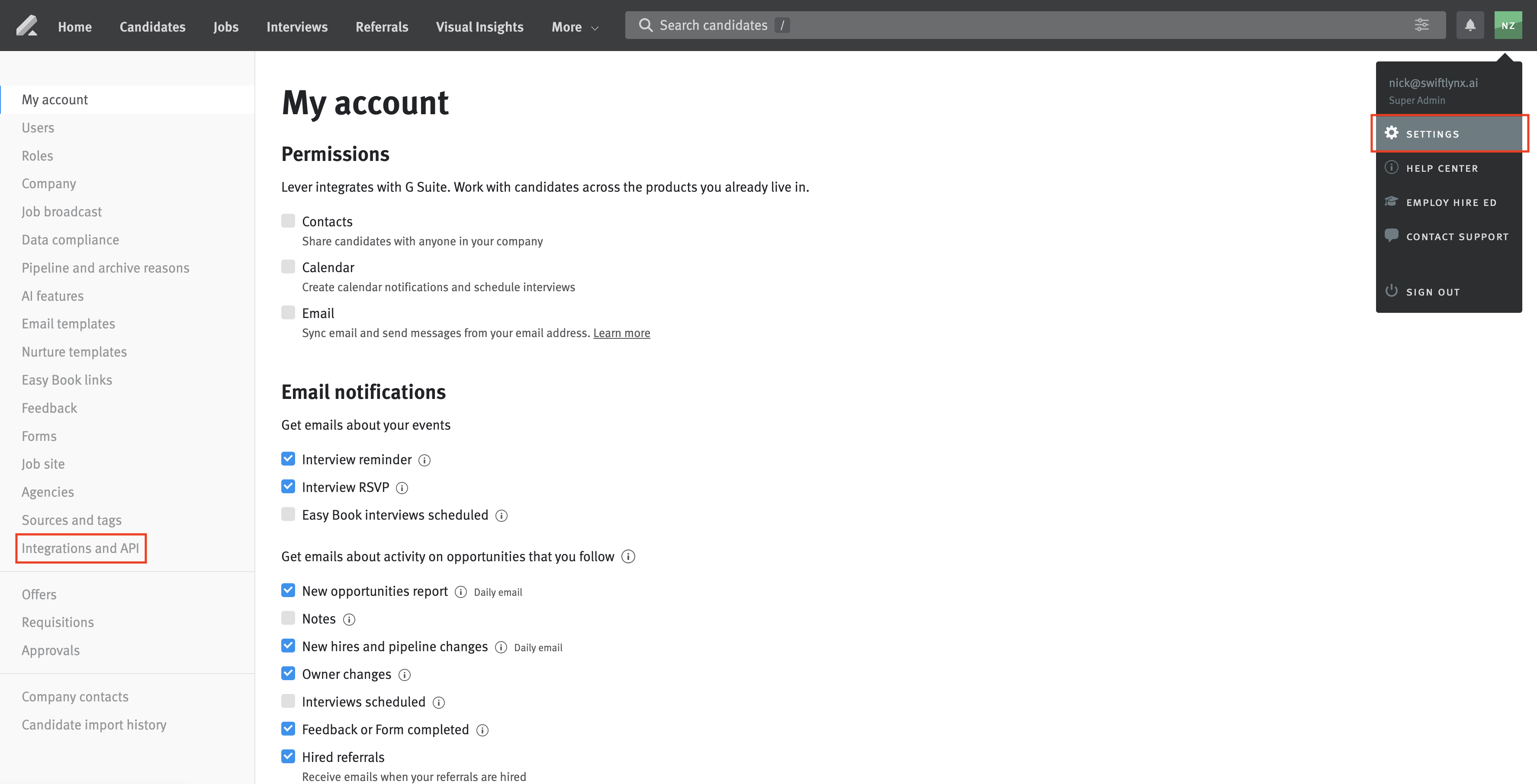Click the Sign Out power icon
The height and width of the screenshot is (784, 1537).
click(x=1392, y=291)
